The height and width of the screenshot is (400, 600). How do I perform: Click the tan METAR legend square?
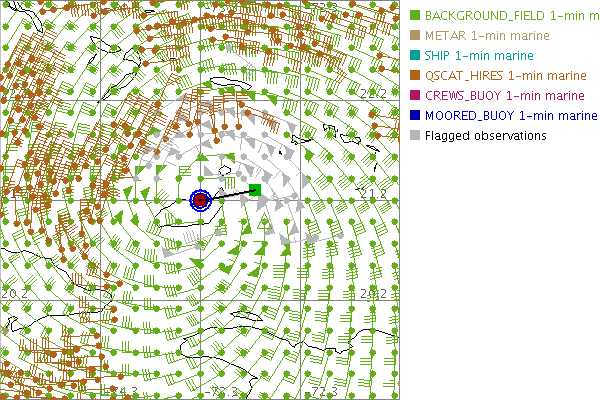pyautogui.click(x=414, y=36)
